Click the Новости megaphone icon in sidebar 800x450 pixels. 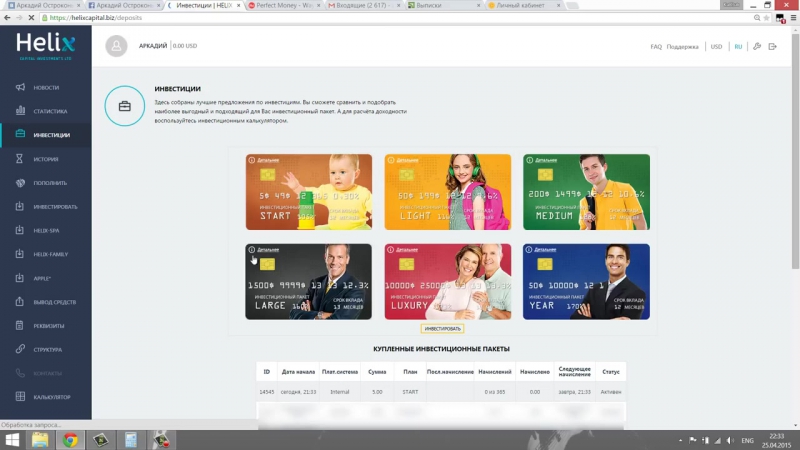pos(20,87)
